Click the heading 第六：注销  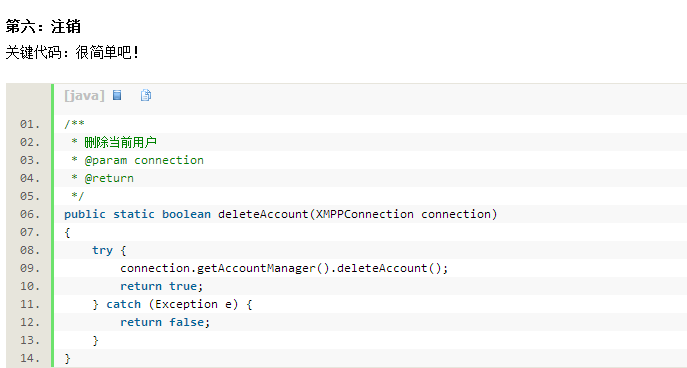[43, 27]
